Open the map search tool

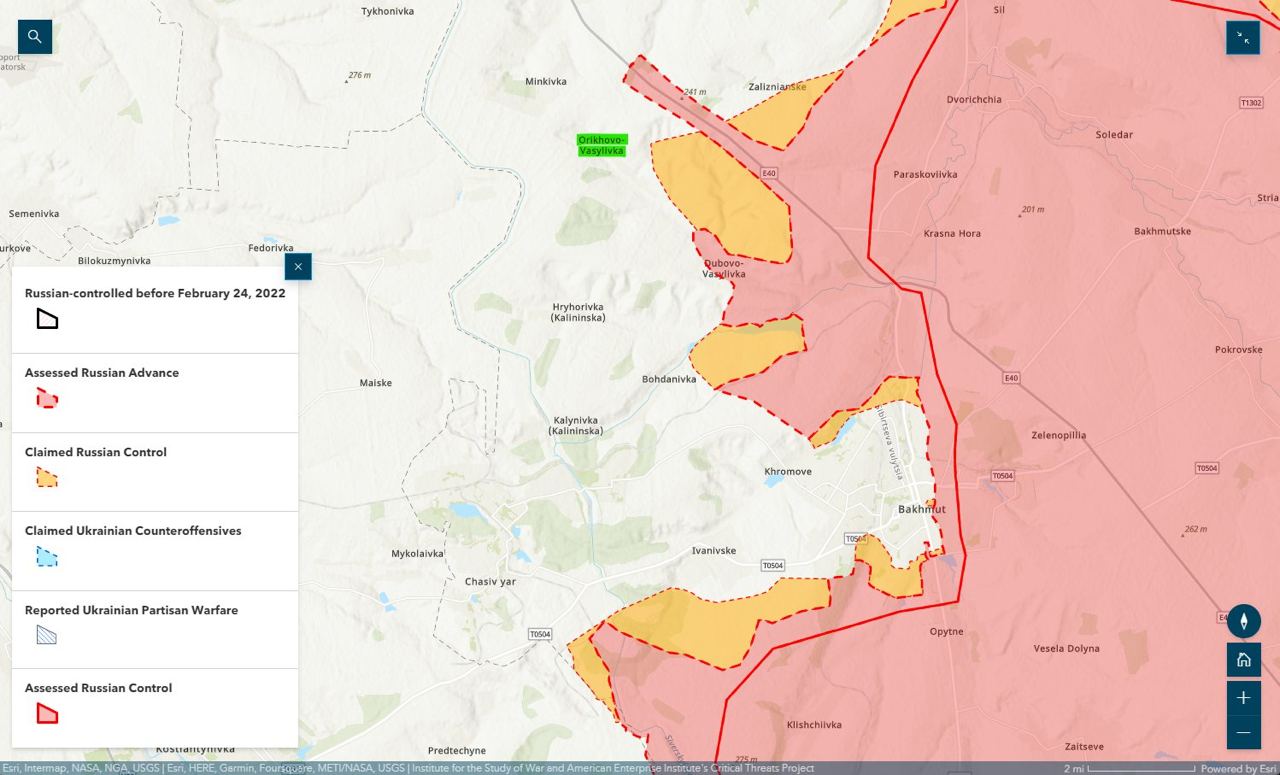(x=35, y=37)
